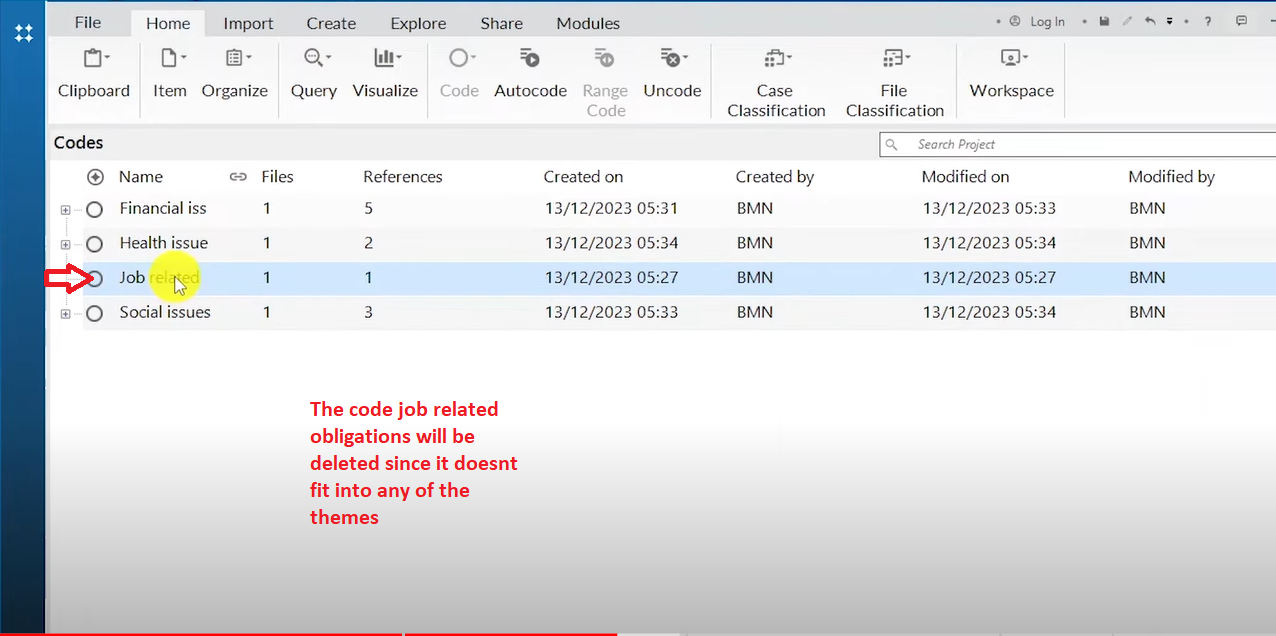Image resolution: width=1276 pixels, height=636 pixels.
Task: Sort by the Modified on column header
Action: 965,177
